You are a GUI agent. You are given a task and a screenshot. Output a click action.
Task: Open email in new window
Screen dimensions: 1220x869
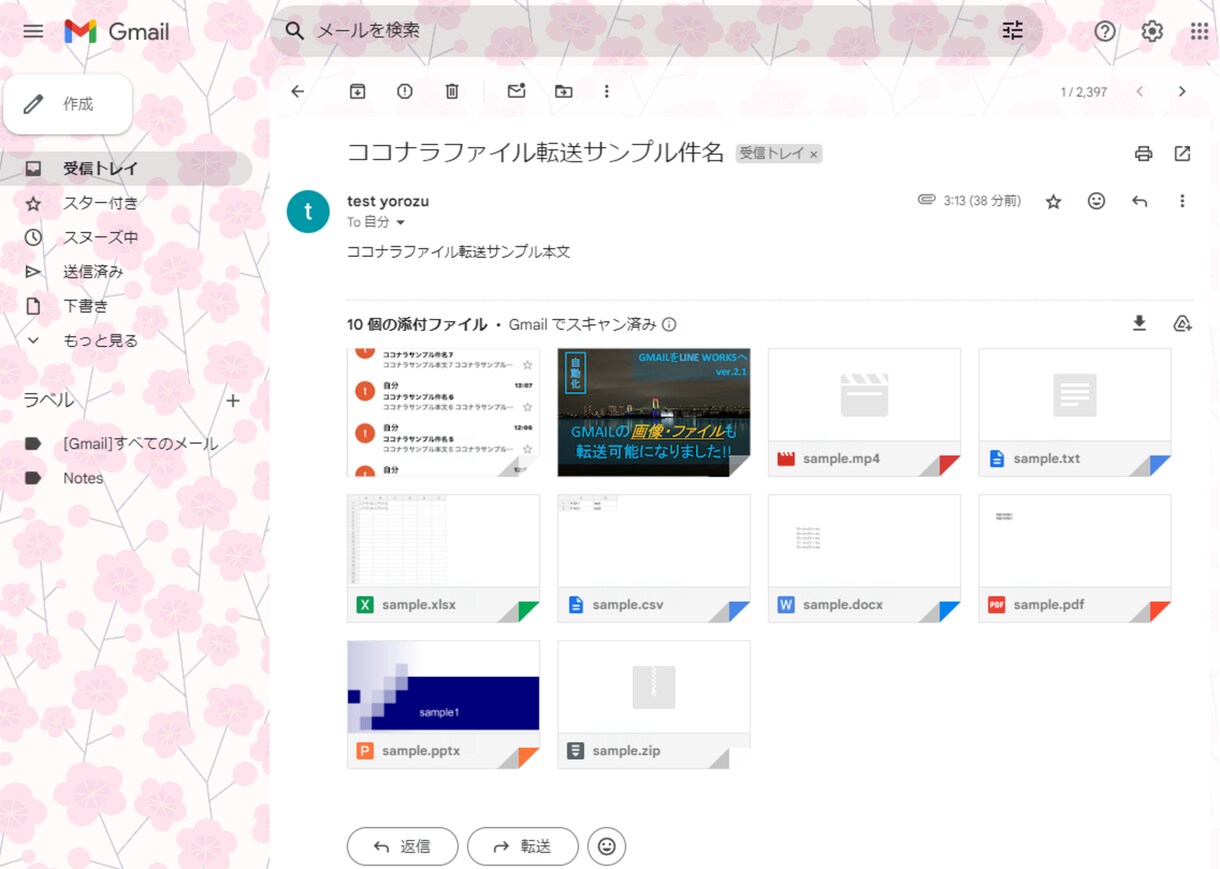pyautogui.click(x=1182, y=153)
